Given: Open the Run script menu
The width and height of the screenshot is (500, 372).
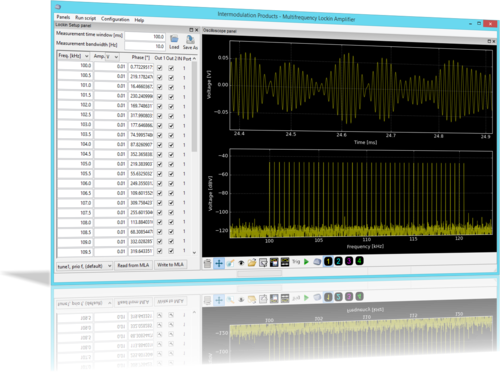Looking at the screenshot, I should [85, 18].
